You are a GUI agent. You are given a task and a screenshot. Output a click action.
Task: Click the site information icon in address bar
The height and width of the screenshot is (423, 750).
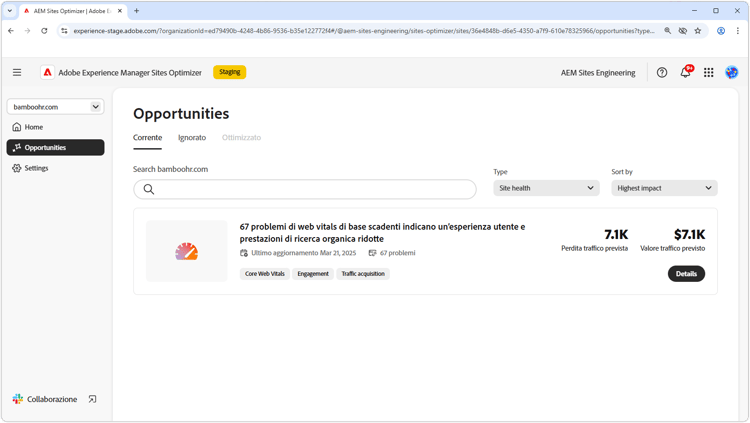point(64,31)
